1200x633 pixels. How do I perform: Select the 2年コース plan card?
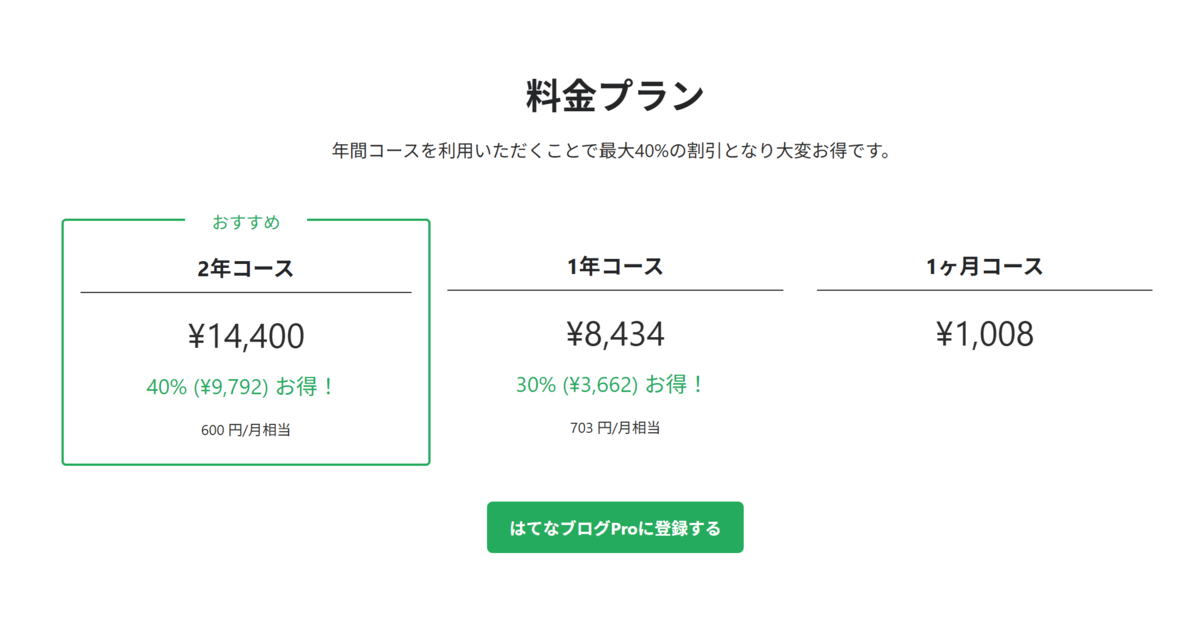coord(246,342)
